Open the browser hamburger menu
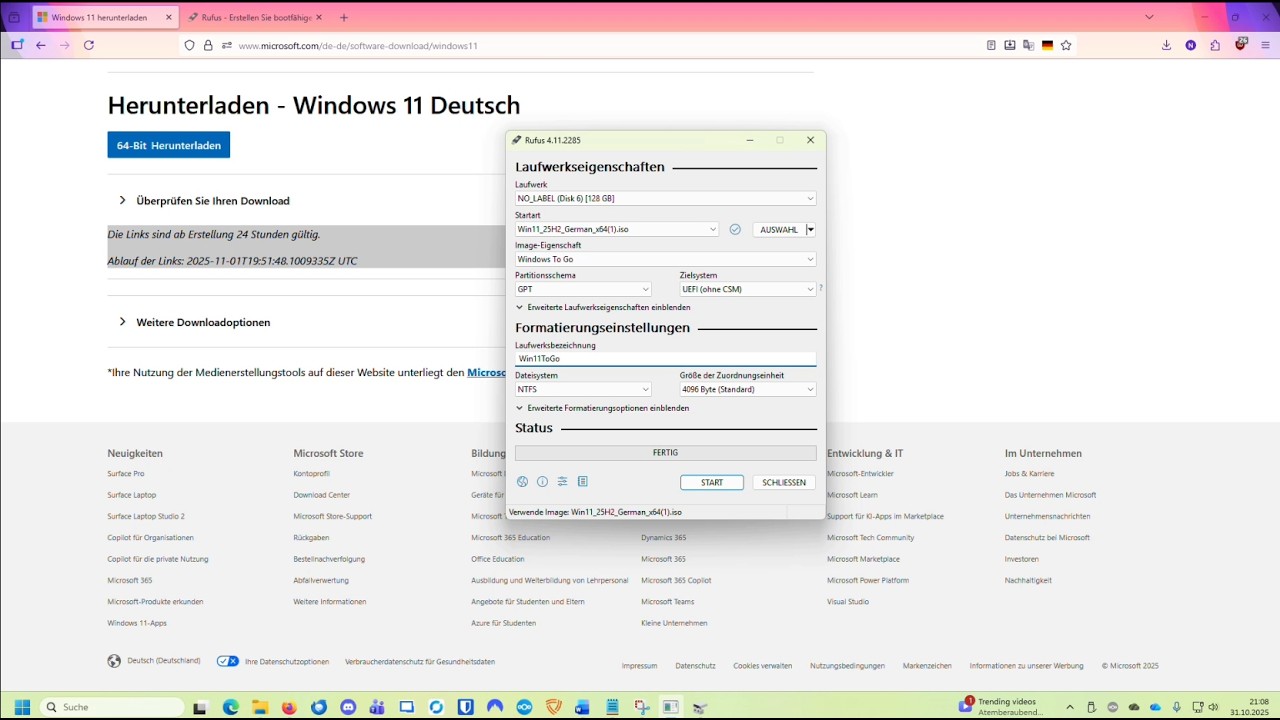 1265,45
